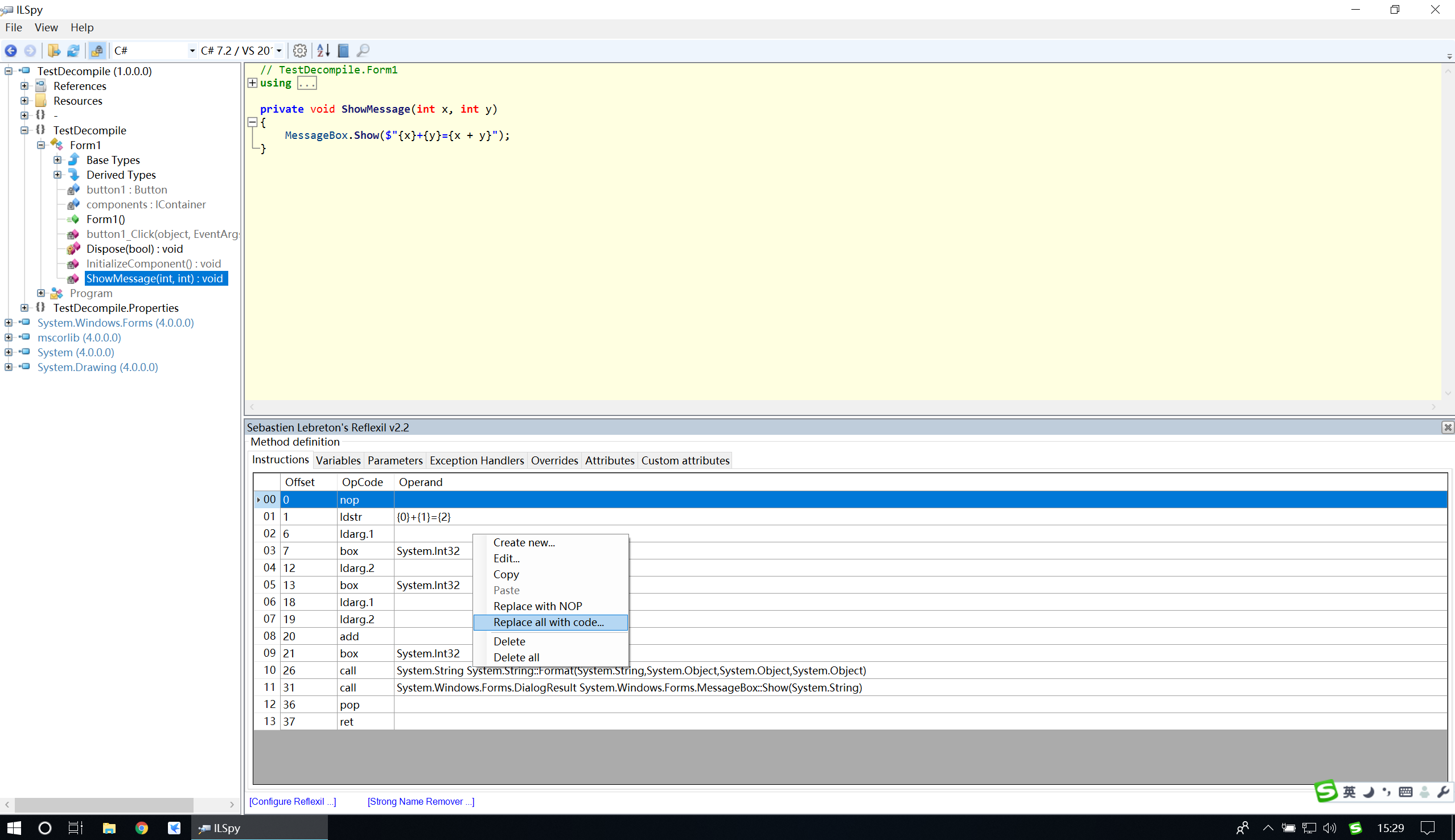This screenshot has width=1455, height=840.
Task: Expand the Program class node
Action: [x=41, y=293]
